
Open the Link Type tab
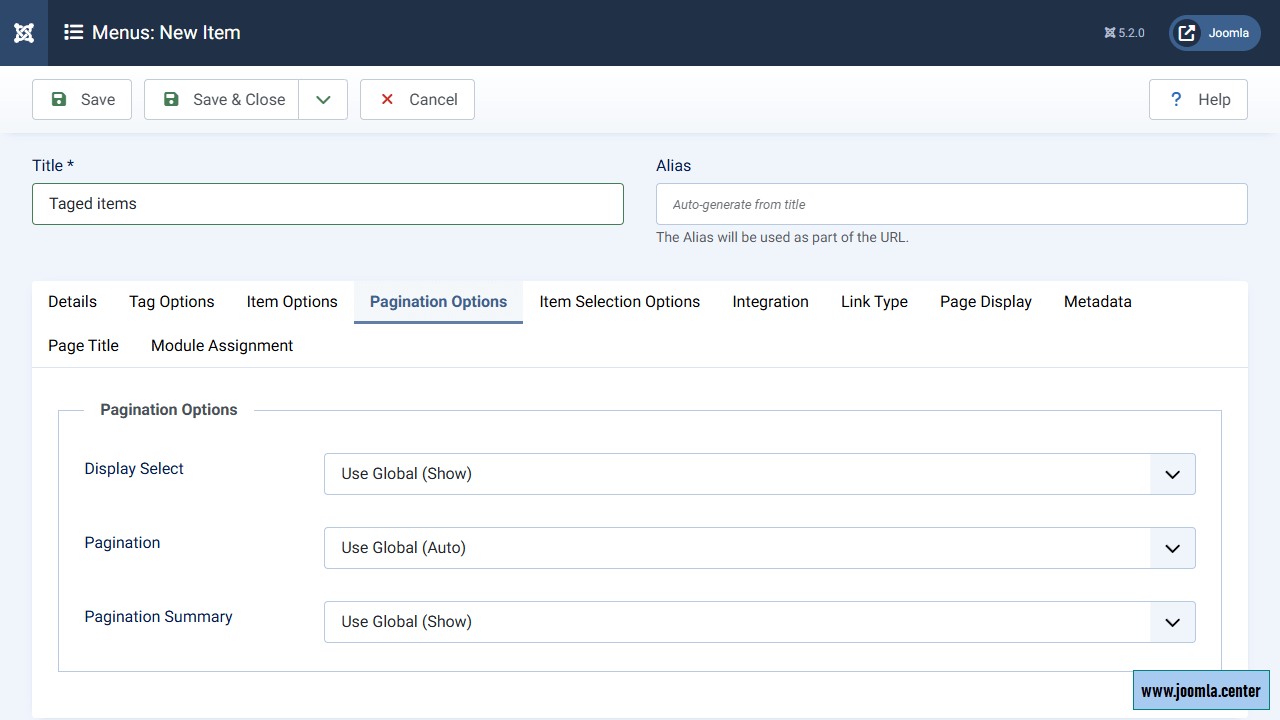coord(874,302)
